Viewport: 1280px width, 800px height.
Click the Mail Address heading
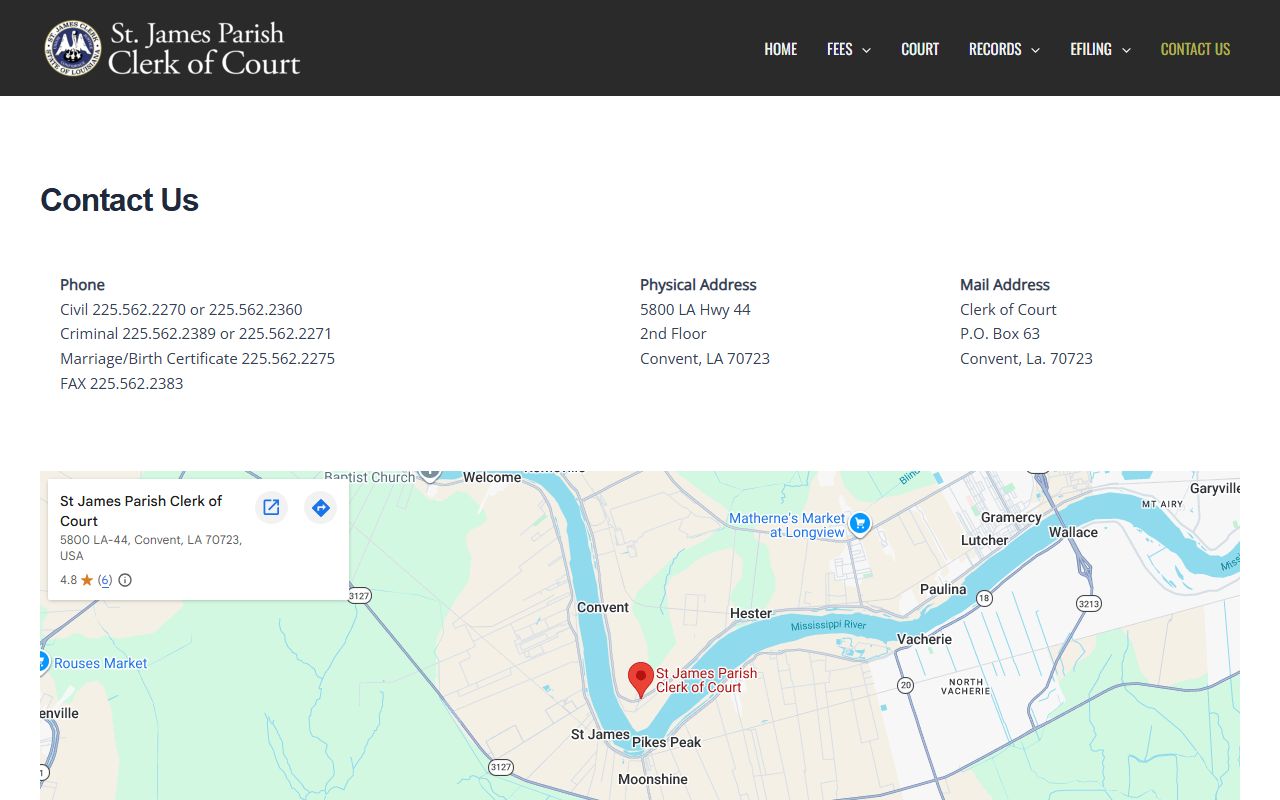click(x=1005, y=284)
